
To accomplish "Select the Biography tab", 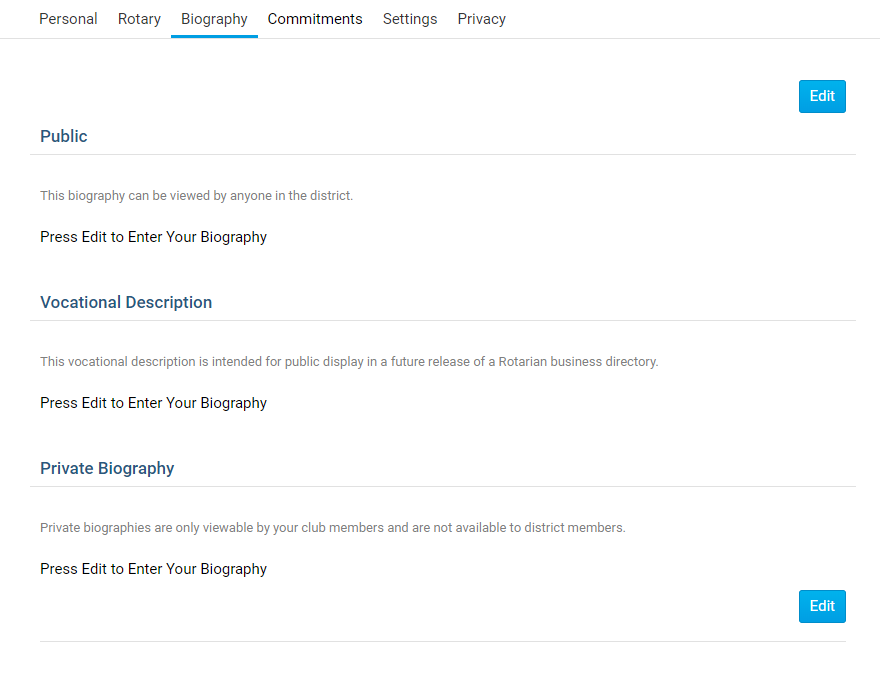I will click(214, 19).
